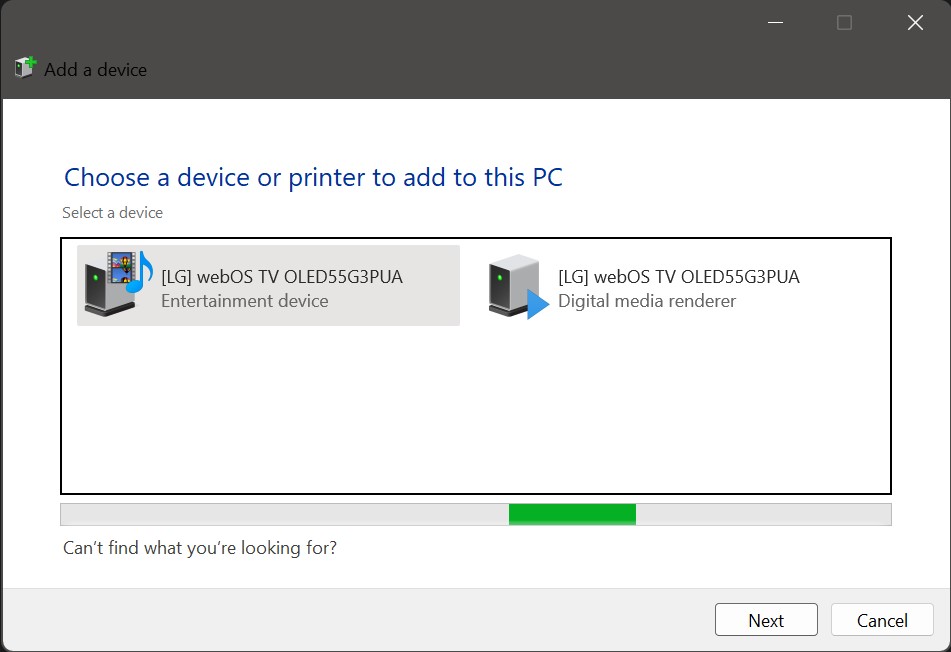Close the Add a device dialog

point(914,23)
